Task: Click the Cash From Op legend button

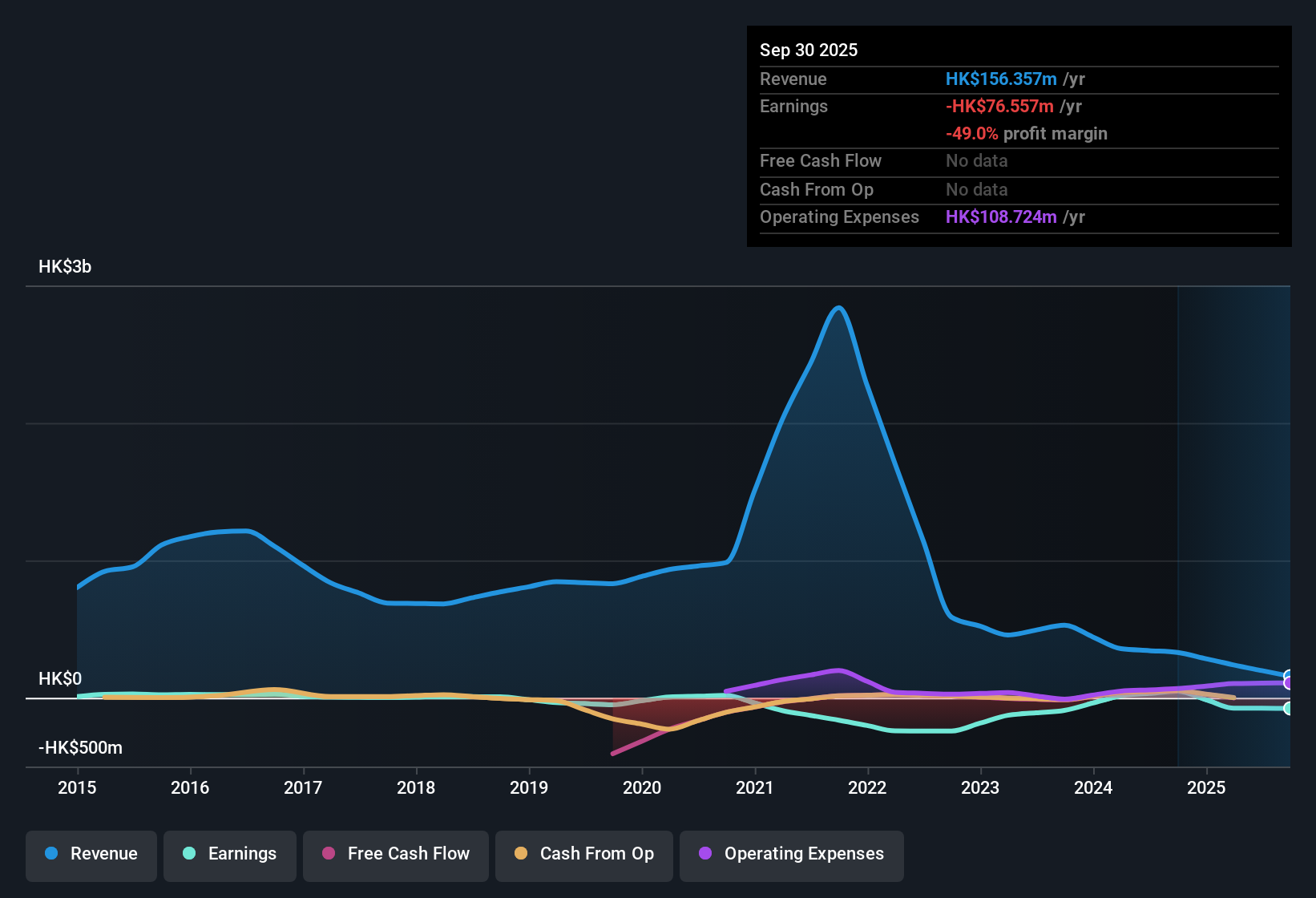Action: click(x=583, y=855)
